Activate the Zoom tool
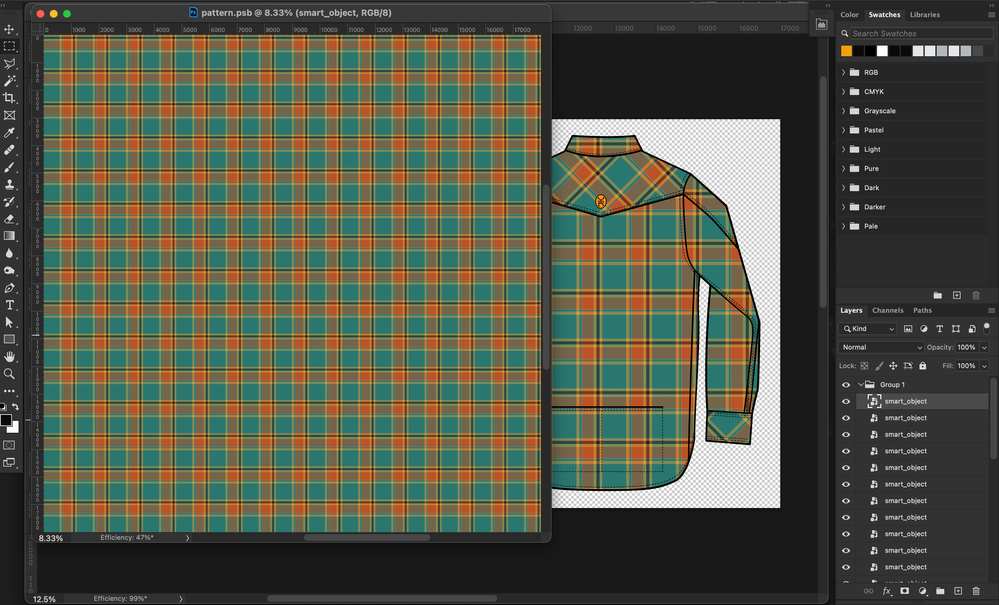This screenshot has height=605, width=999. pos(10,374)
